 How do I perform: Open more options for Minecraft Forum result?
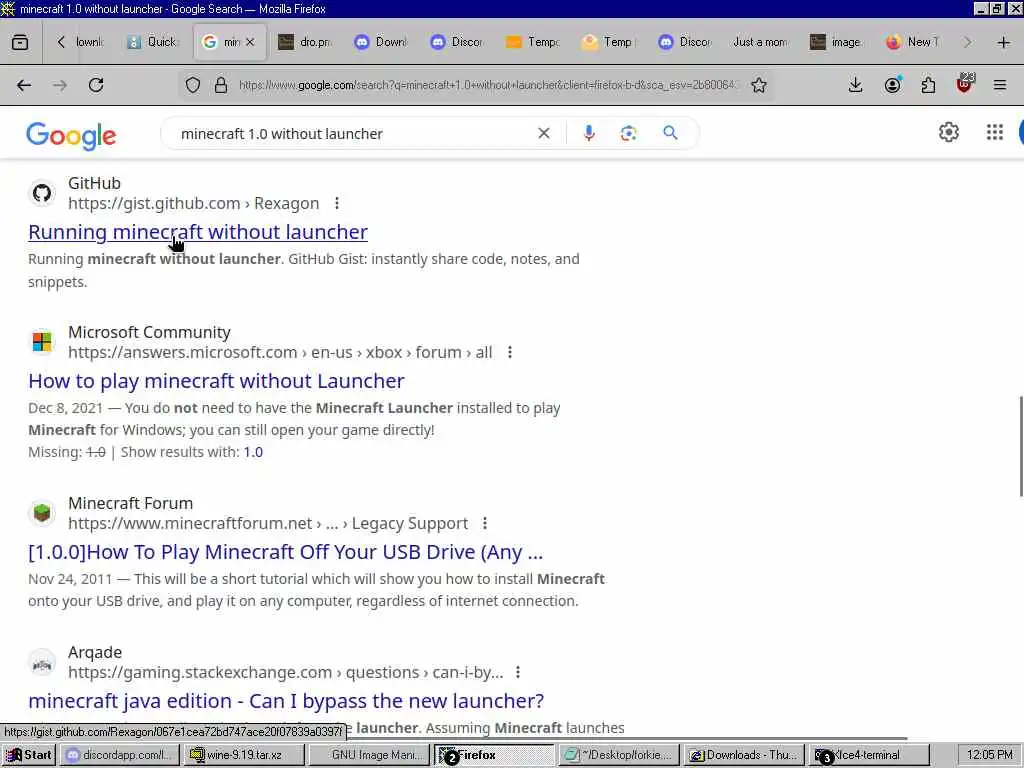[x=485, y=523]
